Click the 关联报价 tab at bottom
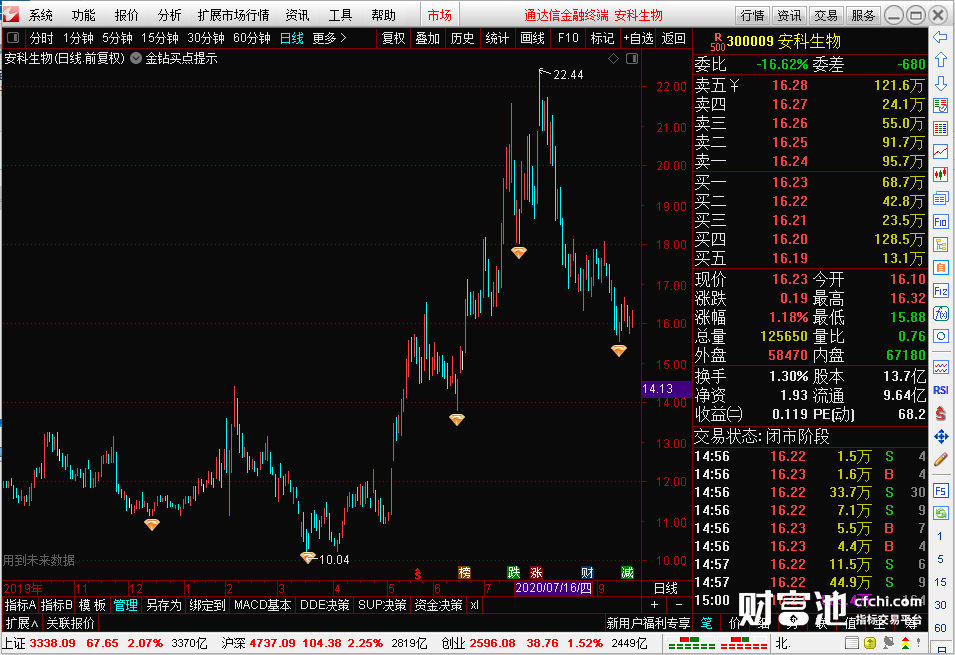 point(70,623)
